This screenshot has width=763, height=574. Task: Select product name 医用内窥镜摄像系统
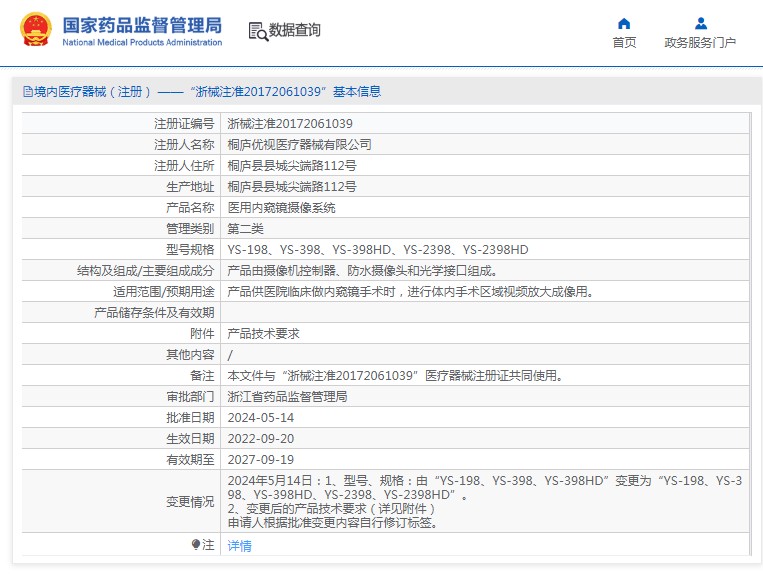281,208
